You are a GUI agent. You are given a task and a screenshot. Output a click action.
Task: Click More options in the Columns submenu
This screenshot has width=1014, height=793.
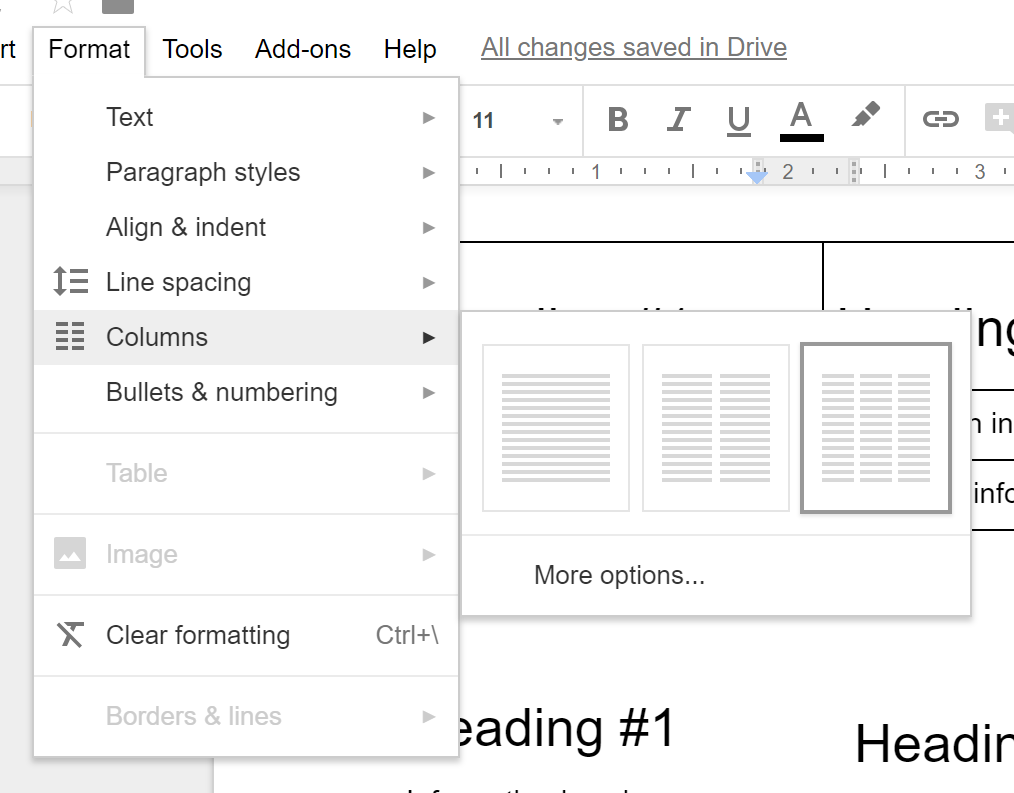[617, 575]
